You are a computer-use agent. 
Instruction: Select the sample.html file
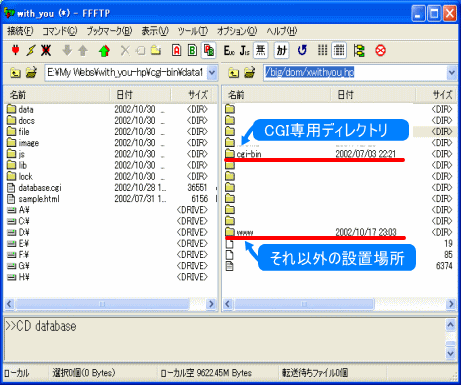(x=33, y=199)
